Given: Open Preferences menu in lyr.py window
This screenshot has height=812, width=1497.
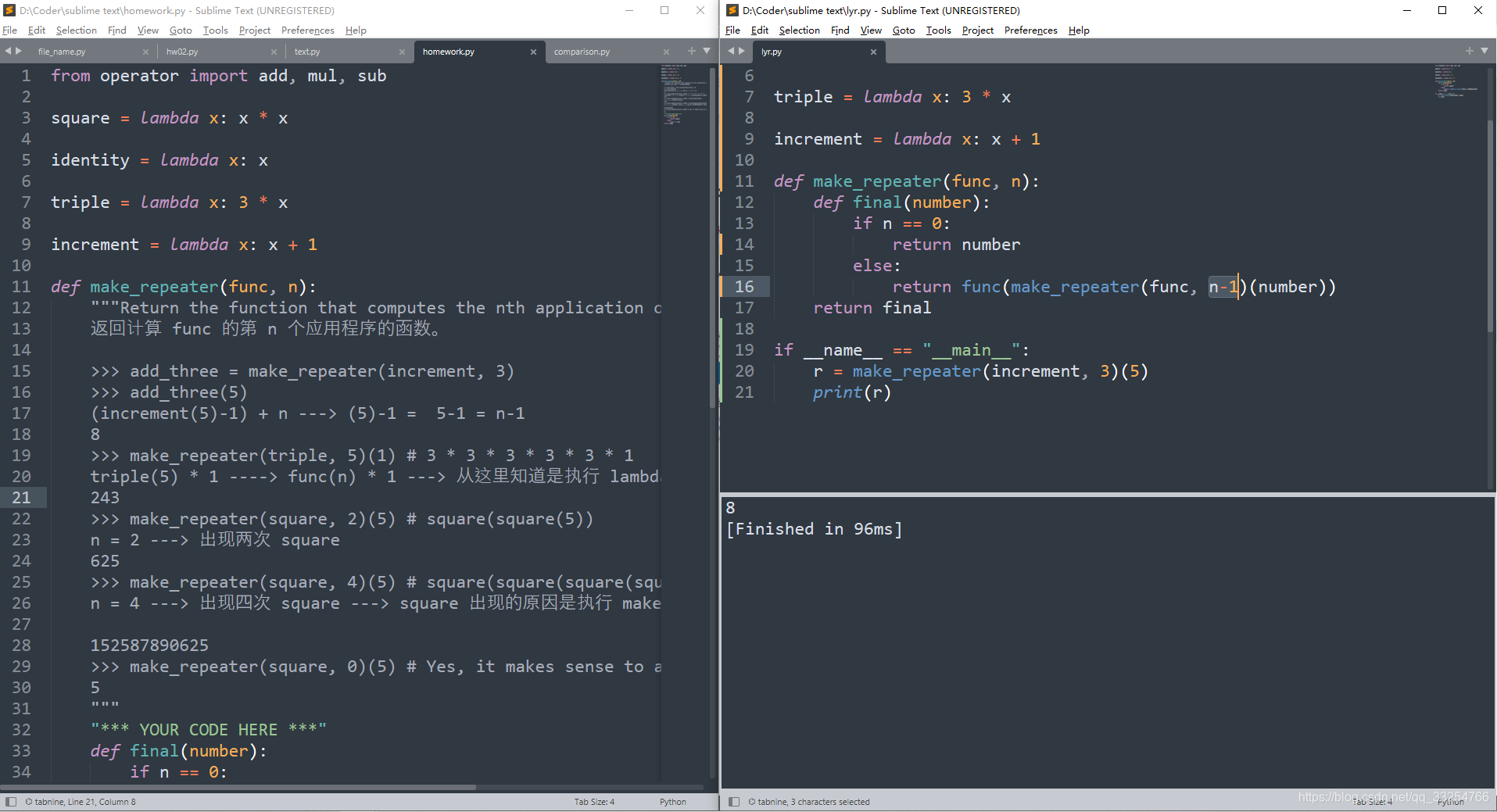Looking at the screenshot, I should pyautogui.click(x=1030, y=30).
